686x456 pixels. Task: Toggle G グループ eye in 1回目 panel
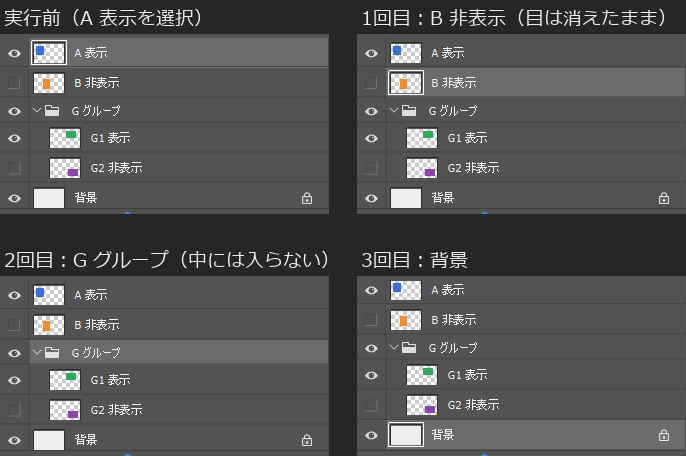[x=371, y=111]
